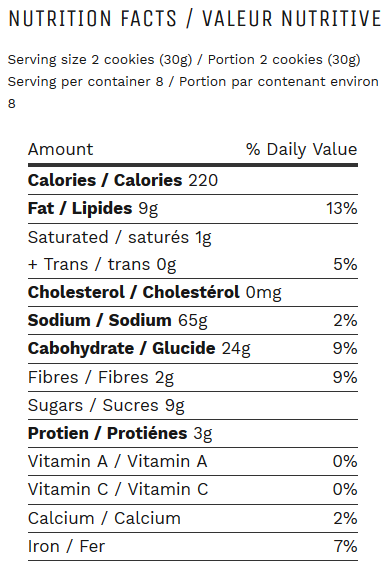Select the serving size text line
The width and height of the screenshot is (389, 568).
coord(184,60)
